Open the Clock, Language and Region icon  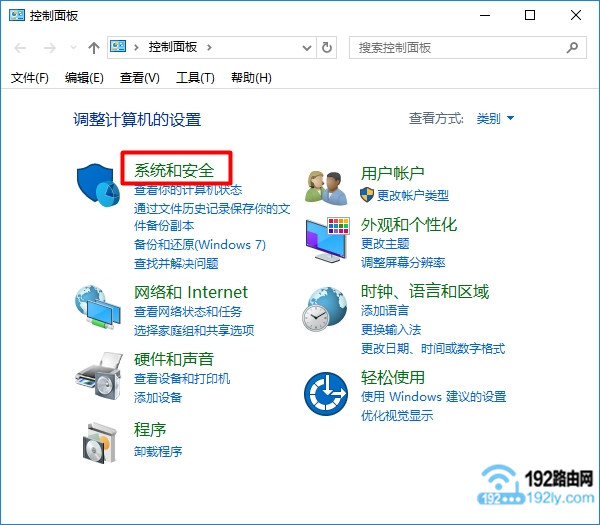[324, 309]
